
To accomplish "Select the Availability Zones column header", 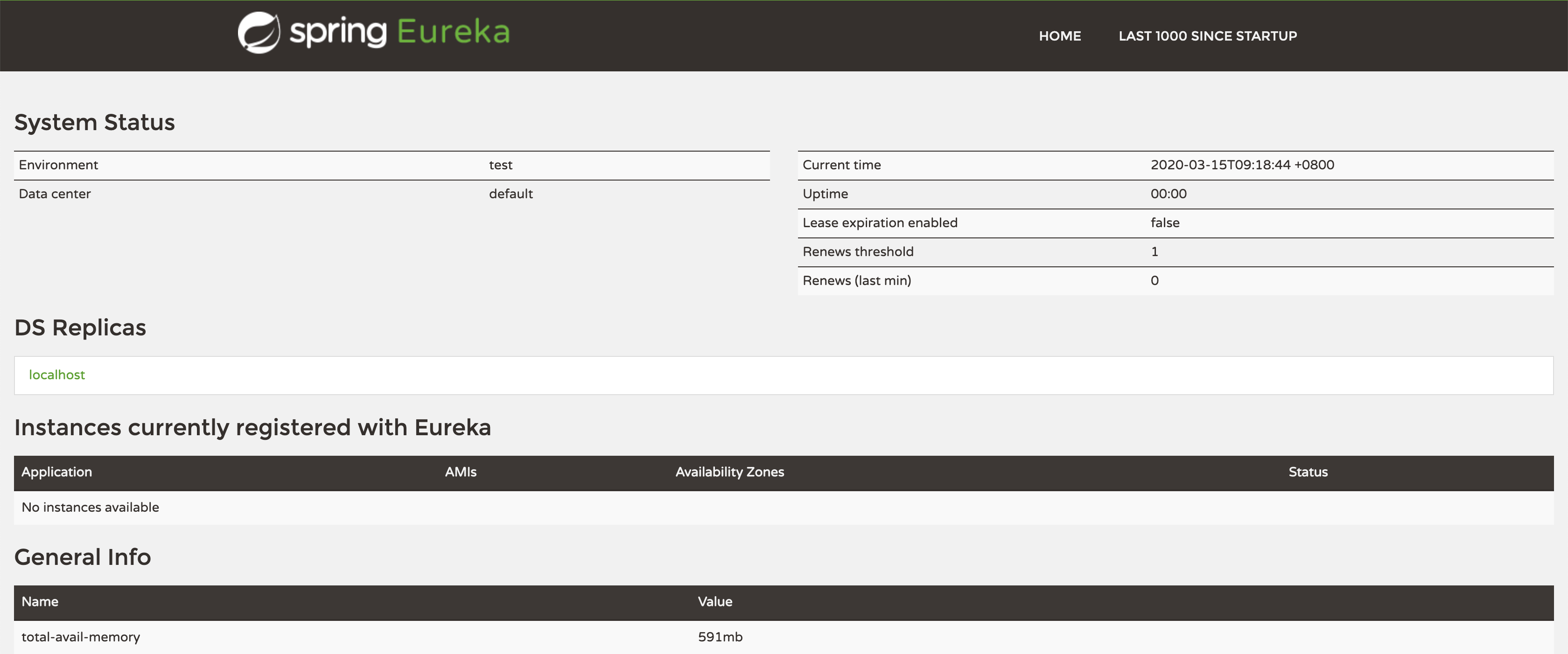I will click(x=728, y=472).
